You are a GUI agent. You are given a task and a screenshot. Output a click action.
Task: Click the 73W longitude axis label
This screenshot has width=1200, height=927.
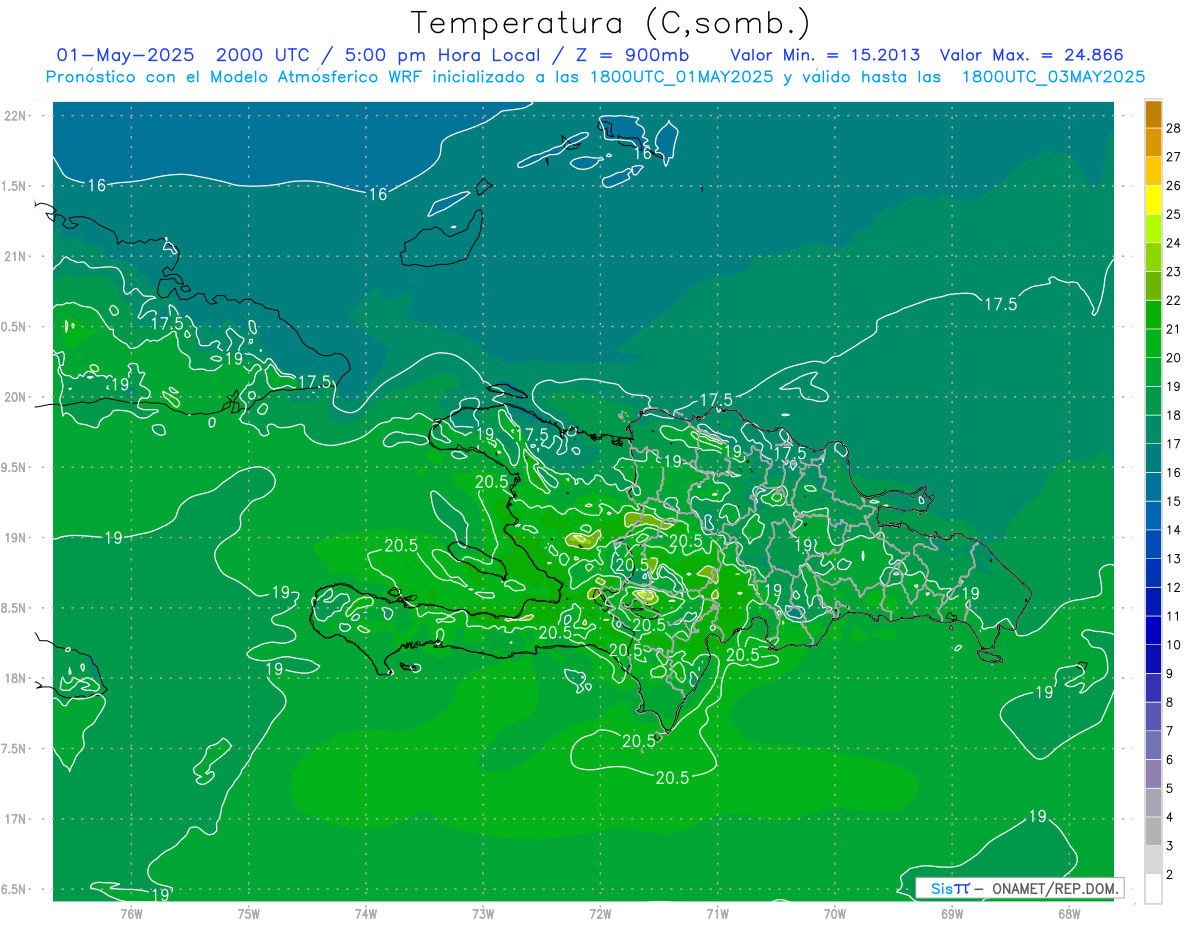point(483,913)
